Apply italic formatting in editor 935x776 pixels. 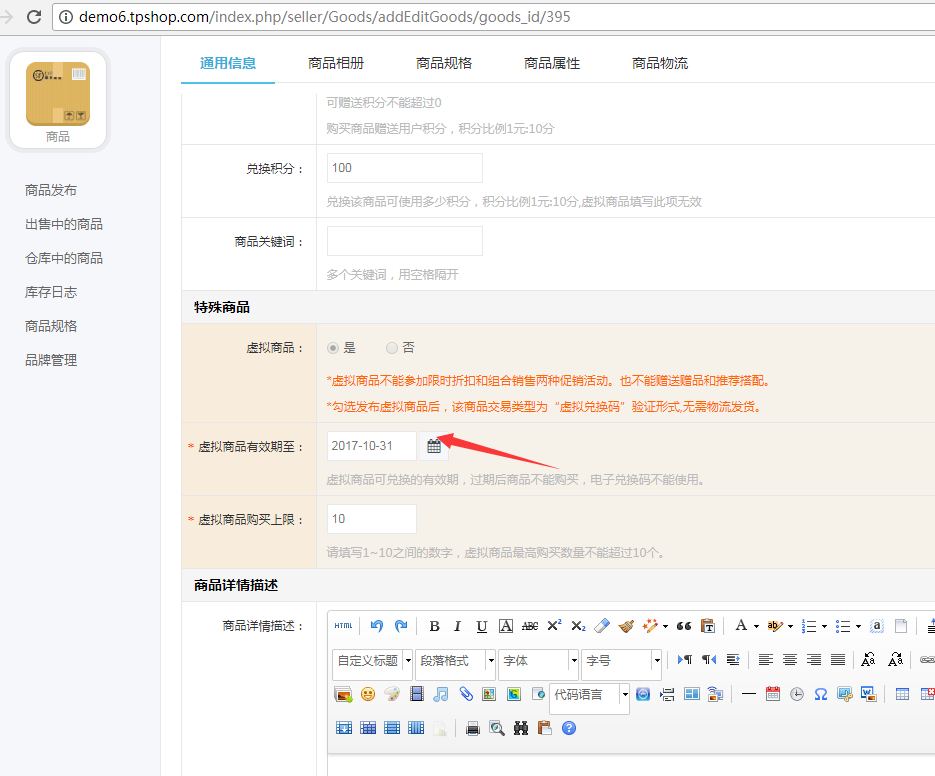457,626
